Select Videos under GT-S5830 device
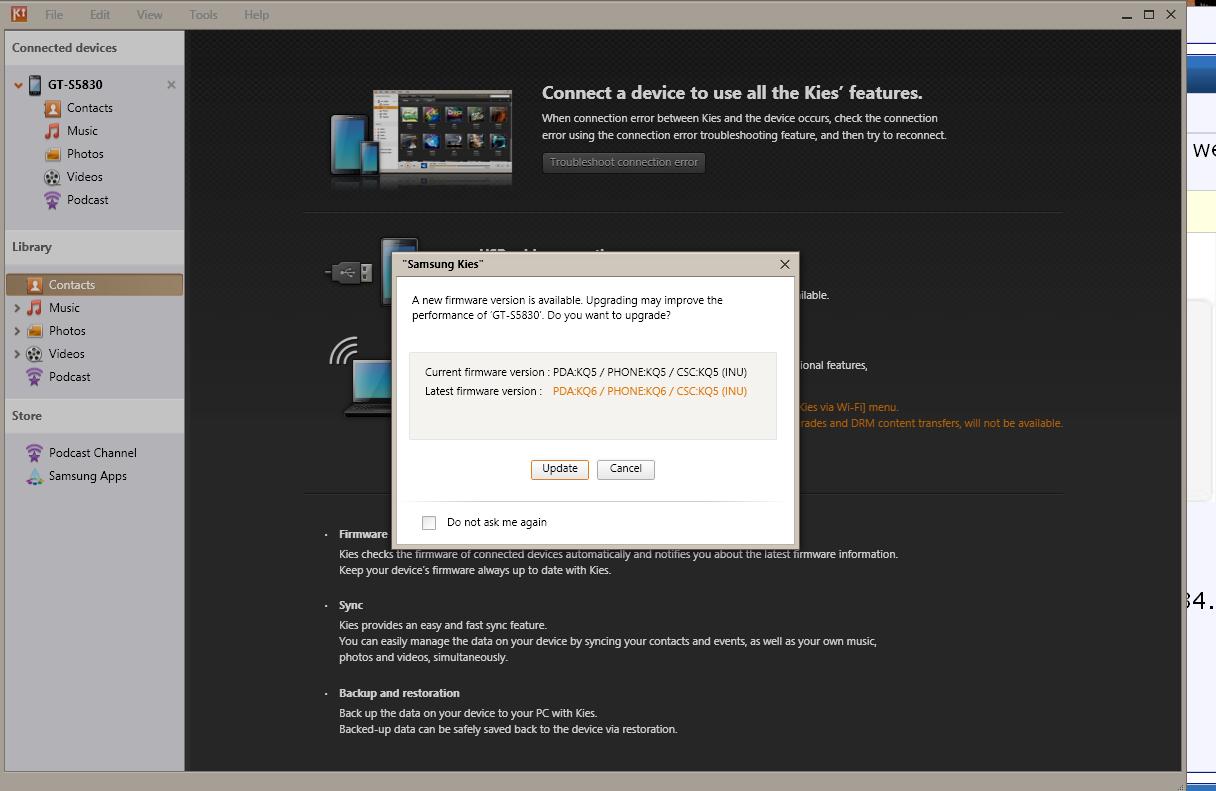The width and height of the screenshot is (1216, 791). (85, 177)
